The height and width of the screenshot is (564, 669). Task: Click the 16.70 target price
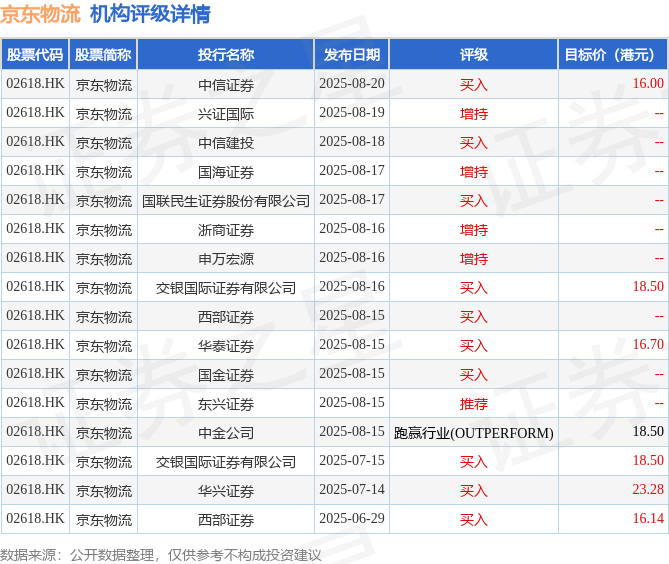(648, 344)
